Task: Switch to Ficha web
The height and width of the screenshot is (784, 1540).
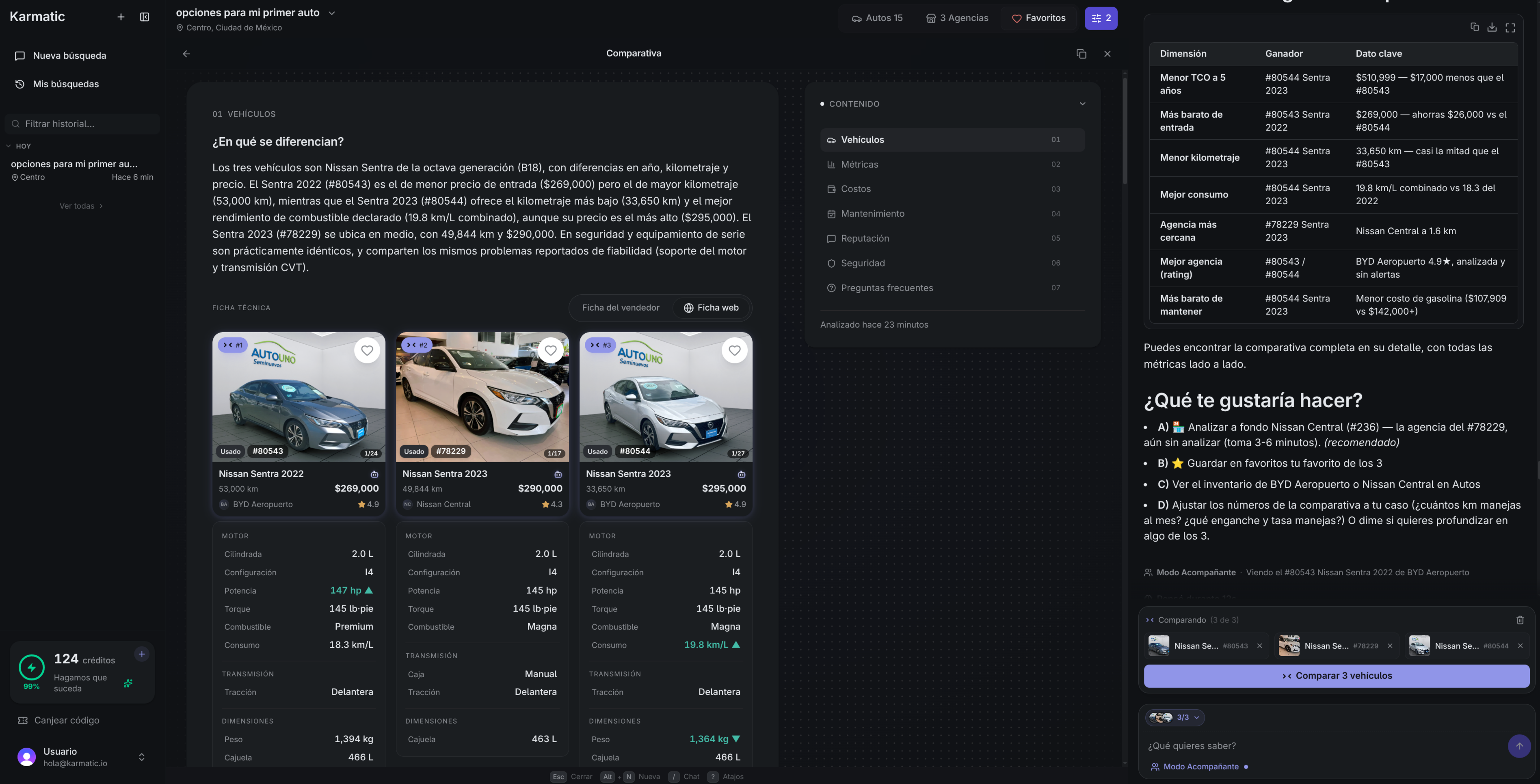Action: (x=712, y=308)
